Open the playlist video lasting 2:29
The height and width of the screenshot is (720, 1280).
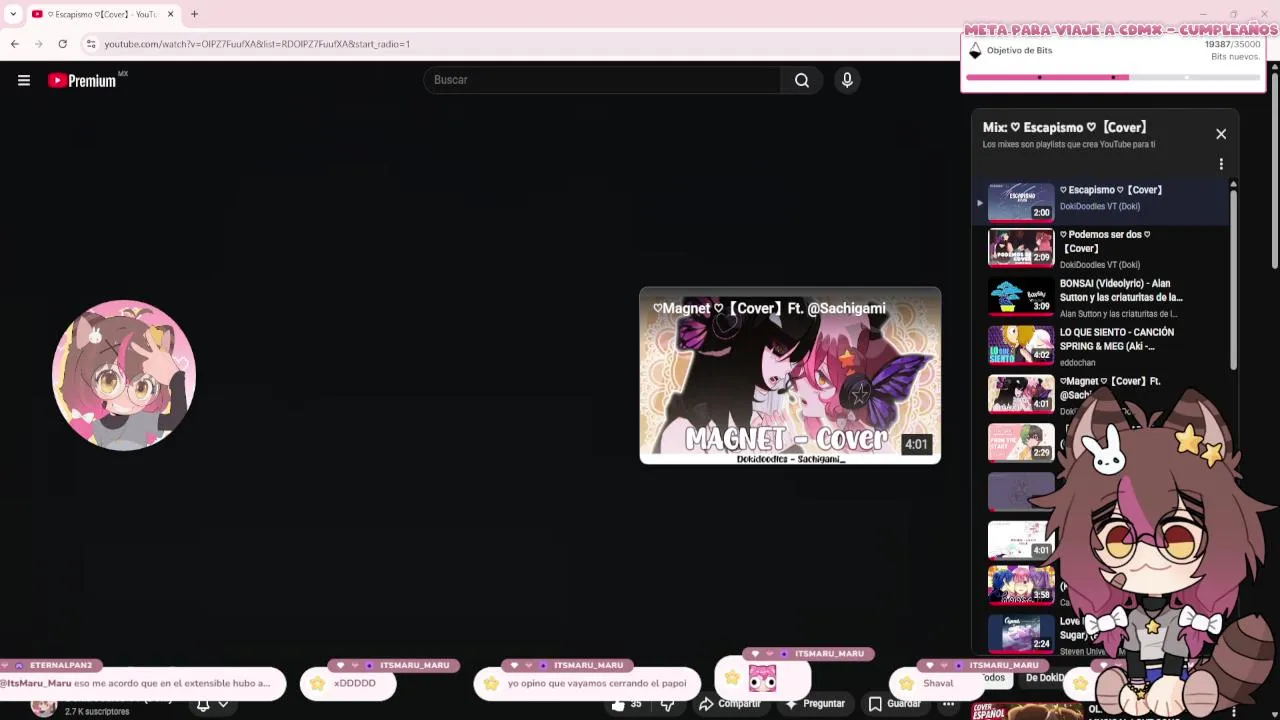(1021, 443)
